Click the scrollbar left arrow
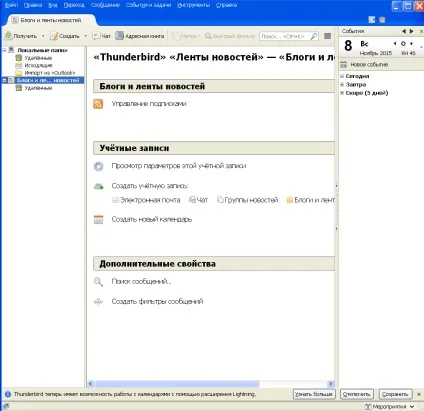Viewport: 424px width, 411px height. point(91,384)
